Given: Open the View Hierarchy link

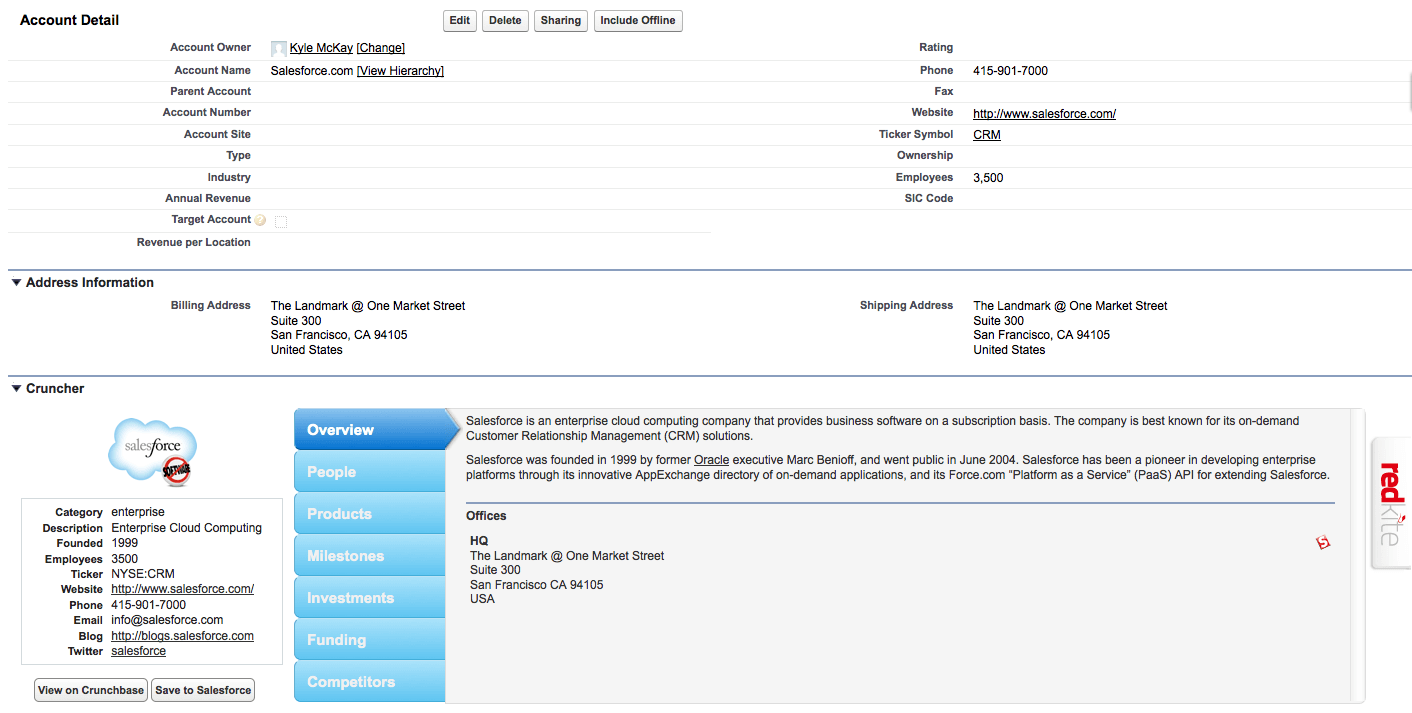Looking at the screenshot, I should (400, 71).
